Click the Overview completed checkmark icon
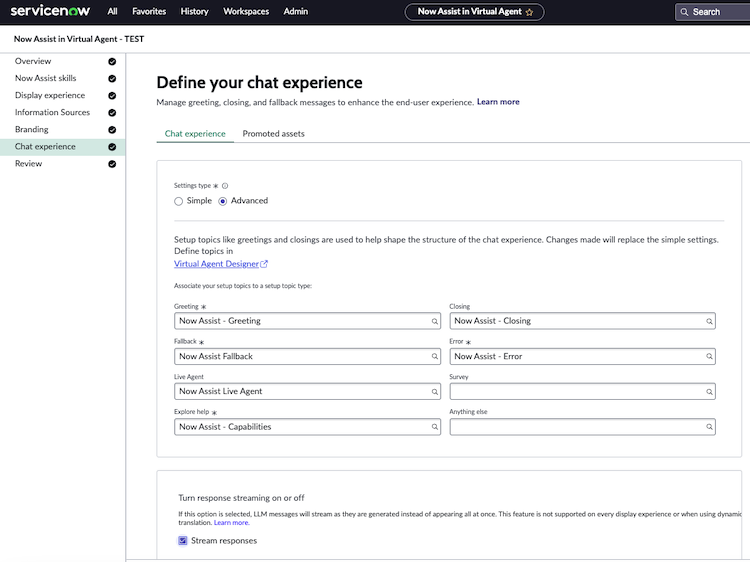Viewport: 750px width, 562px height. point(112,61)
